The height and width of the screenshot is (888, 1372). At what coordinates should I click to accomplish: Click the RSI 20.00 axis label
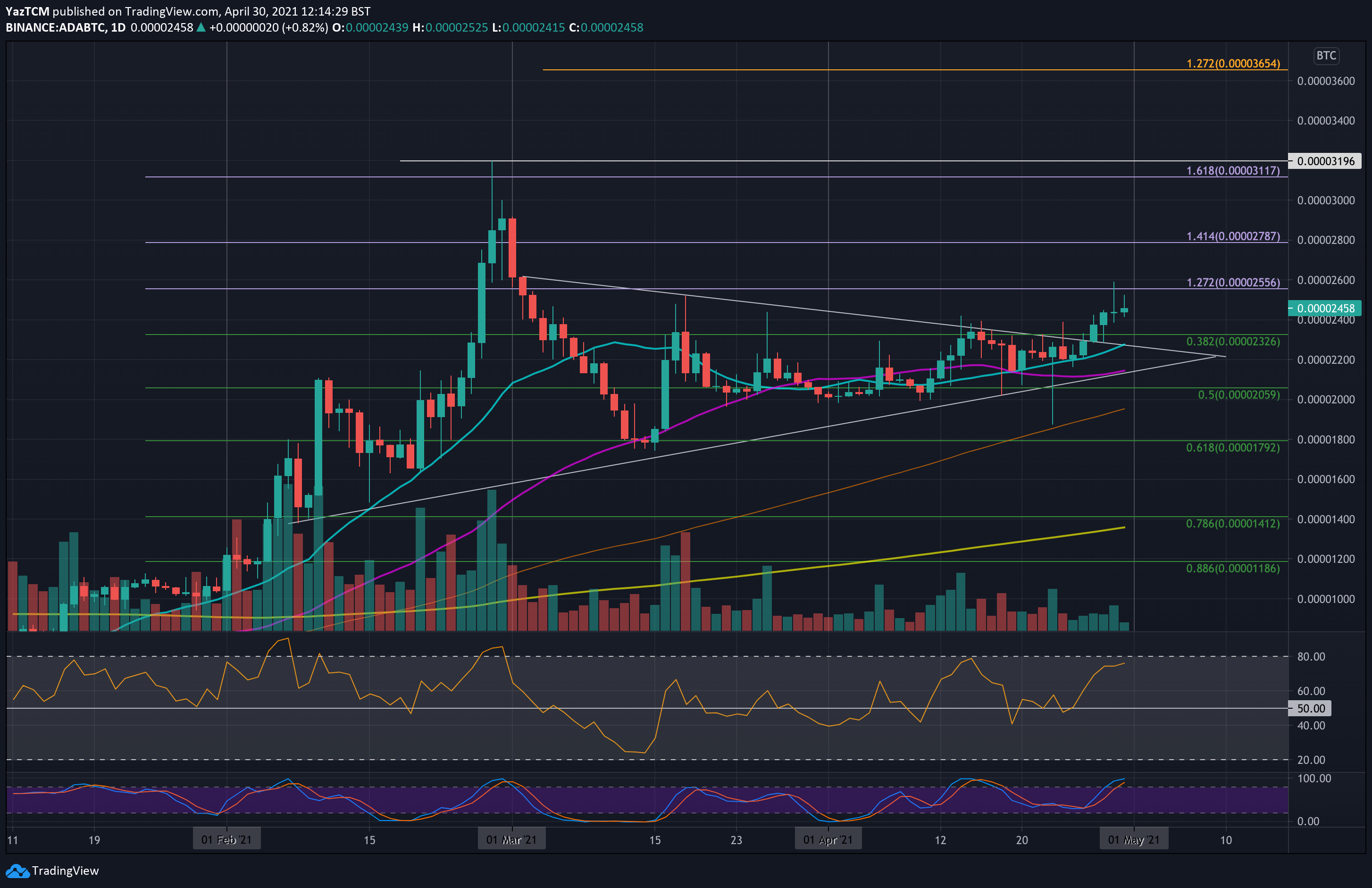(x=1311, y=760)
